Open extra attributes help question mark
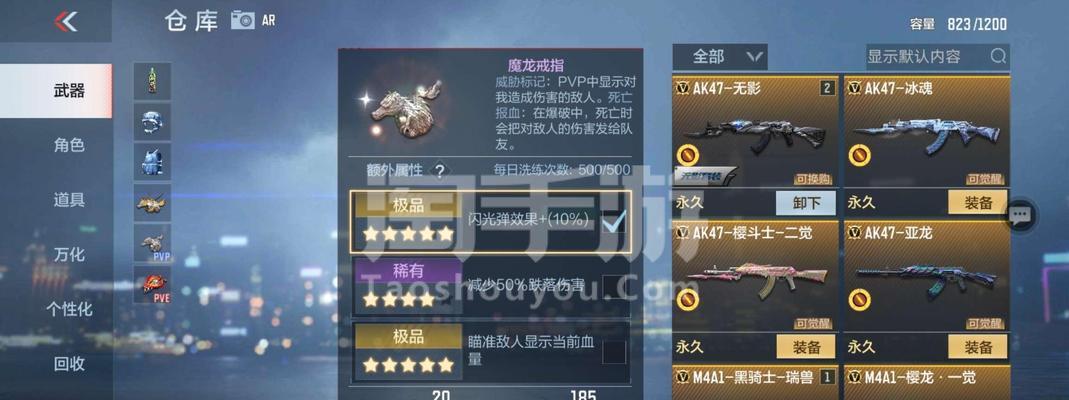Screen dimensions: 1069x400 [440, 170]
